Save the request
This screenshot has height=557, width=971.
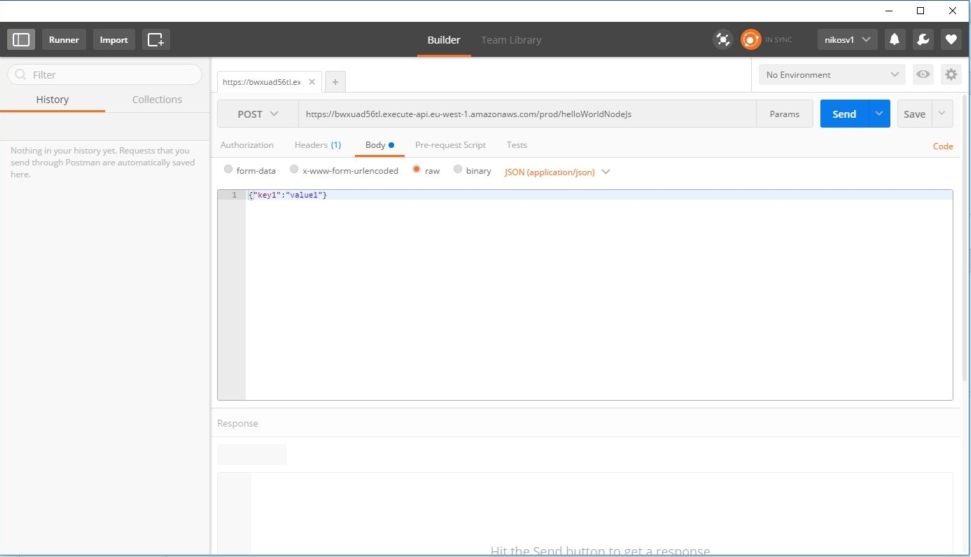click(x=914, y=114)
